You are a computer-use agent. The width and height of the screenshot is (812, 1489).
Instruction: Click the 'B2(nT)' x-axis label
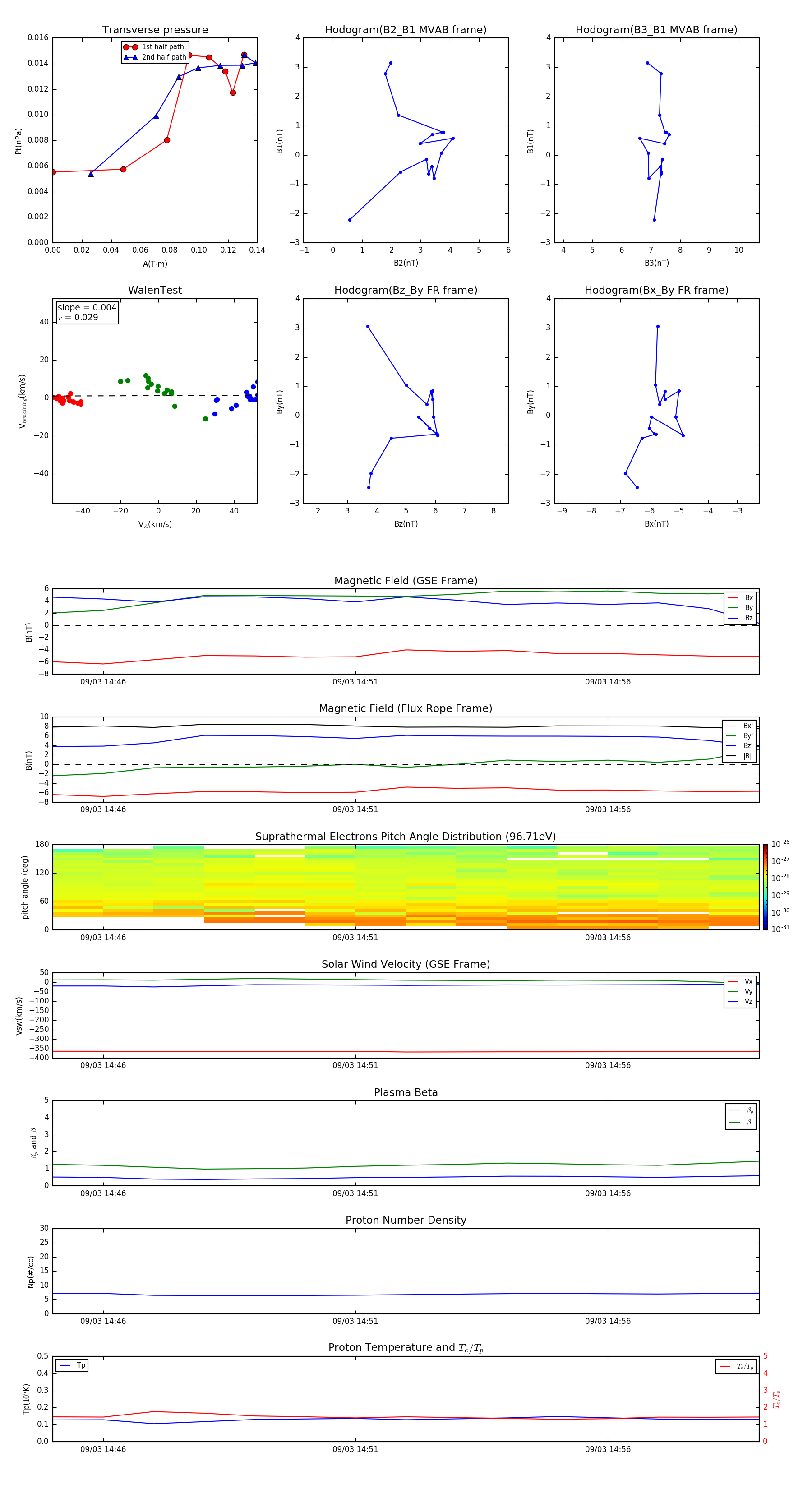click(406, 263)
